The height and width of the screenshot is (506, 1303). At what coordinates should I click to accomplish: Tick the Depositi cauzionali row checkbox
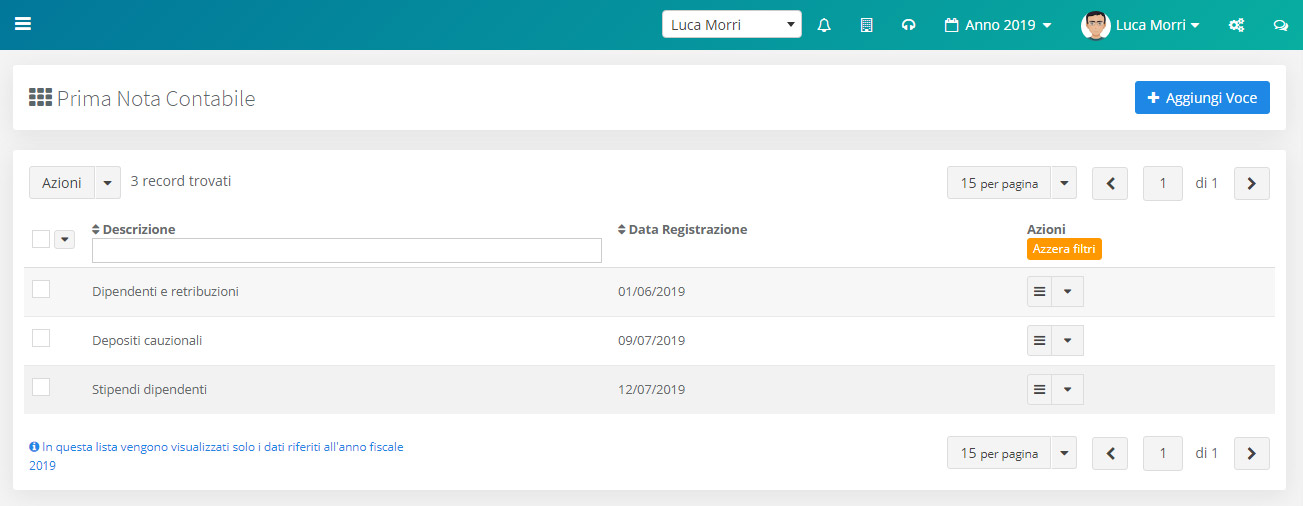pyautogui.click(x=41, y=338)
